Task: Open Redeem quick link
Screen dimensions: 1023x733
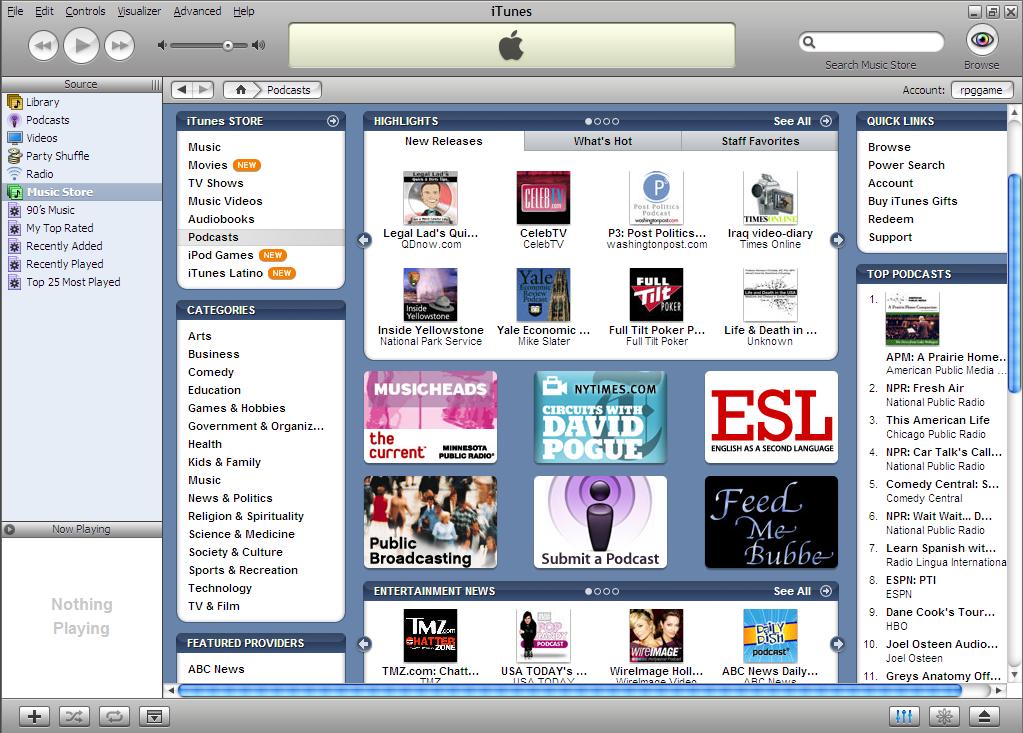Action: tap(891, 219)
